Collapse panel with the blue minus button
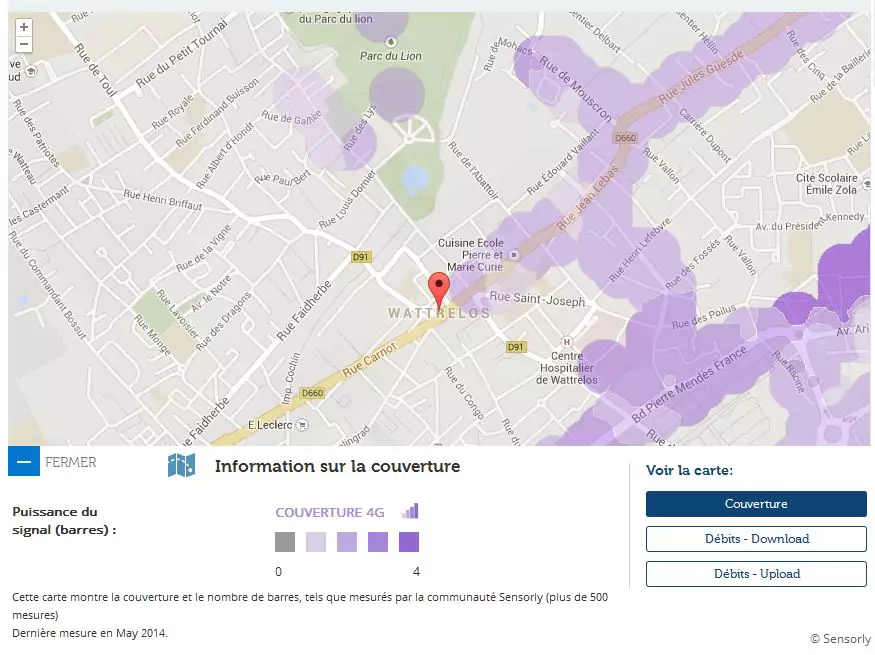The image size is (875, 655). pos(23,462)
